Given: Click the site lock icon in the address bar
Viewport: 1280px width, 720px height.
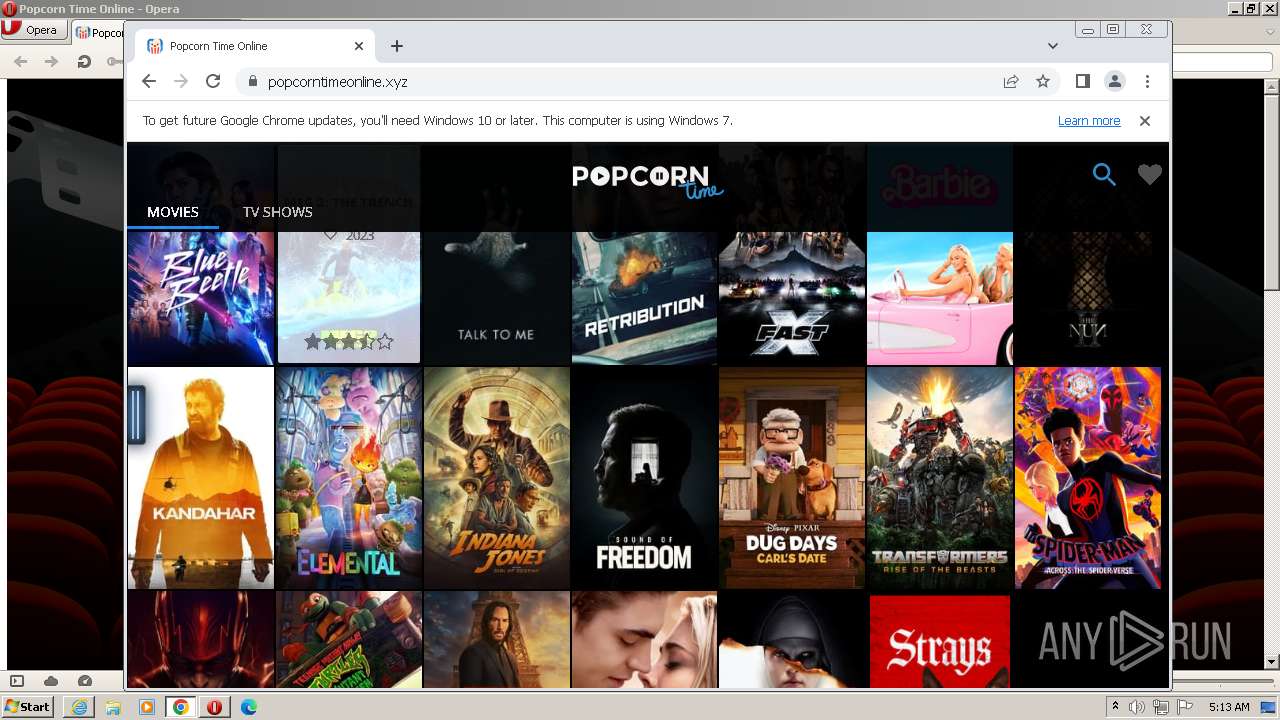Looking at the screenshot, I should [252, 81].
